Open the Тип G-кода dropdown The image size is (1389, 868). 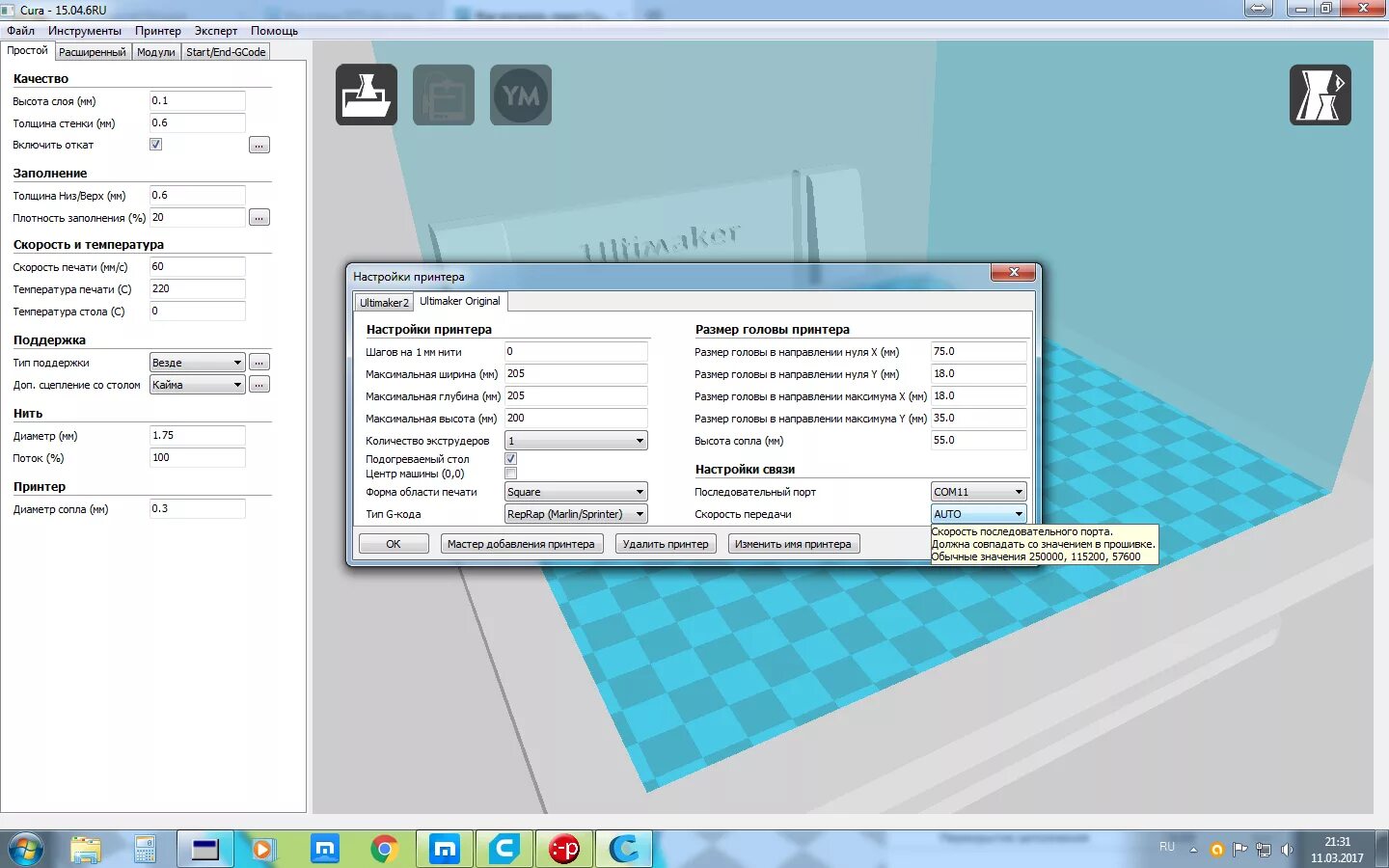coord(576,514)
